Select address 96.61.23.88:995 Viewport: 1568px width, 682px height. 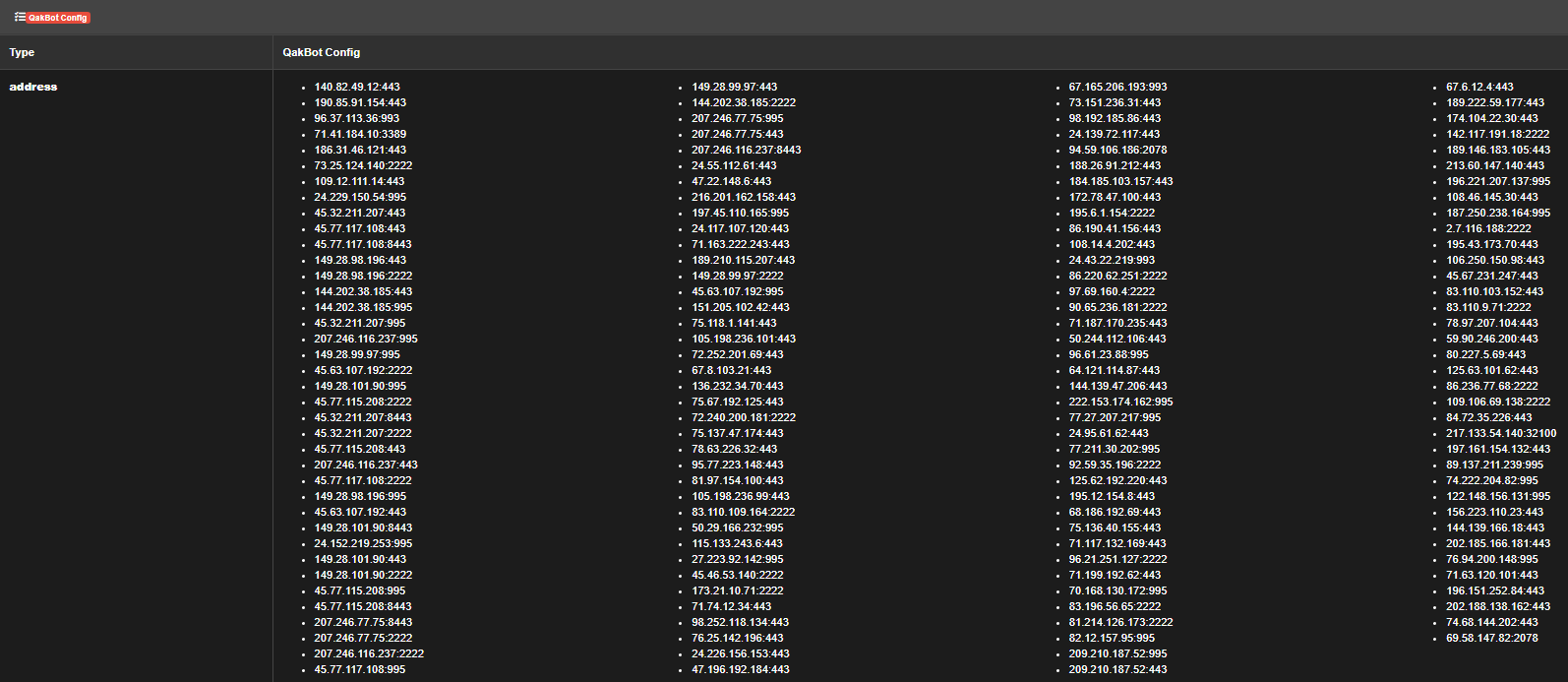(1110, 354)
